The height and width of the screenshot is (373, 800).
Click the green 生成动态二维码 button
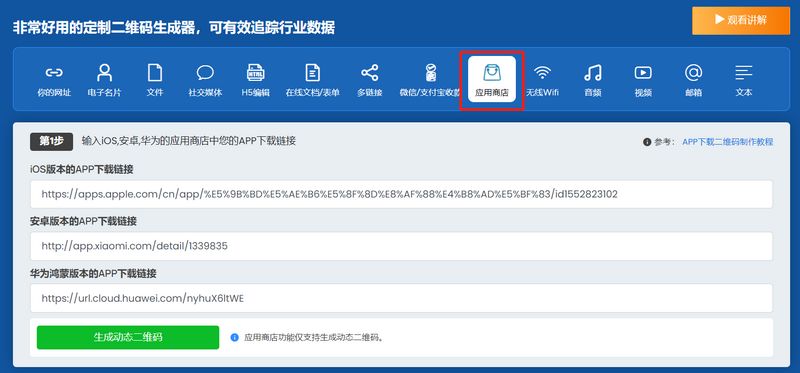pos(128,337)
